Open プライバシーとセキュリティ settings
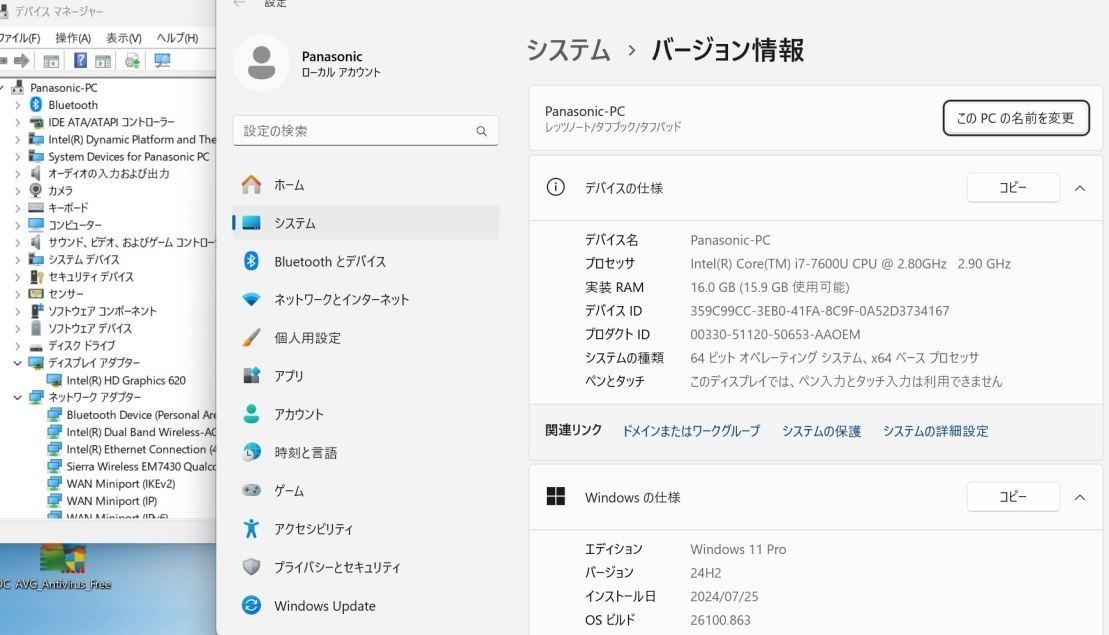 366,567
